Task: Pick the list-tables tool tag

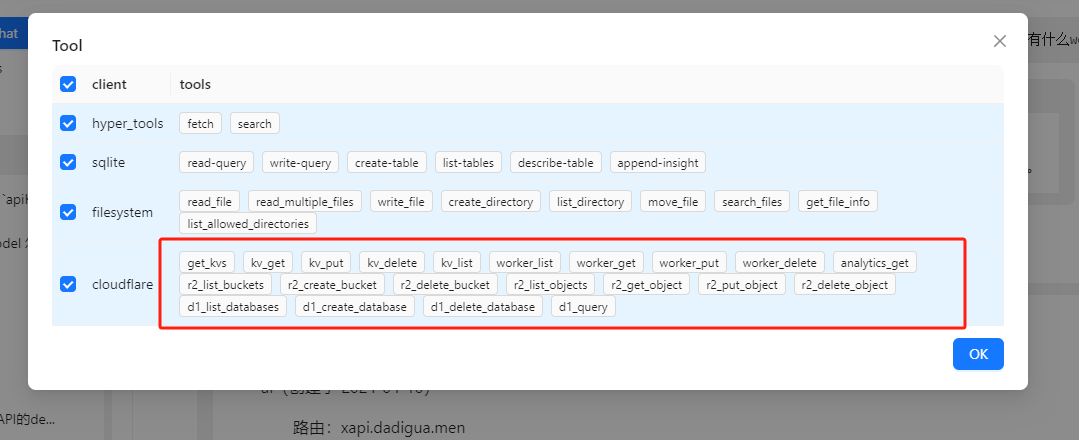Action: pos(468,163)
